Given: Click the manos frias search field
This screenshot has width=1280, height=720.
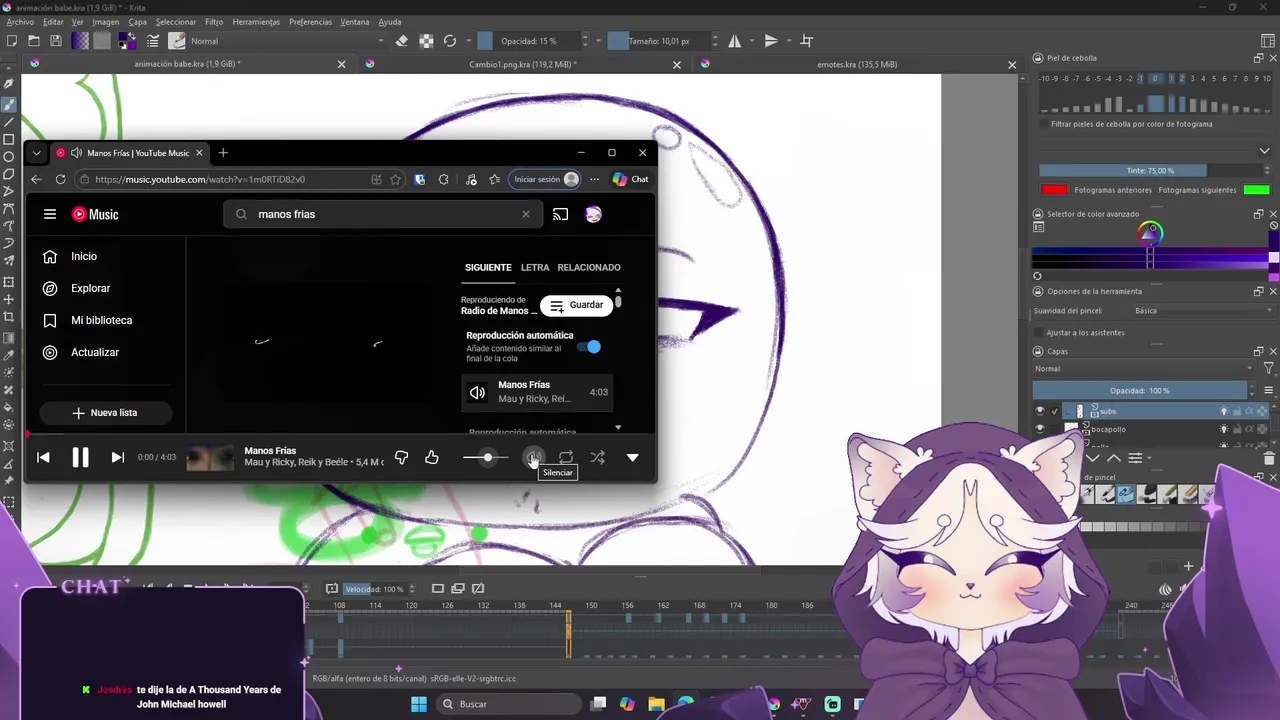Looking at the screenshot, I should (385, 214).
